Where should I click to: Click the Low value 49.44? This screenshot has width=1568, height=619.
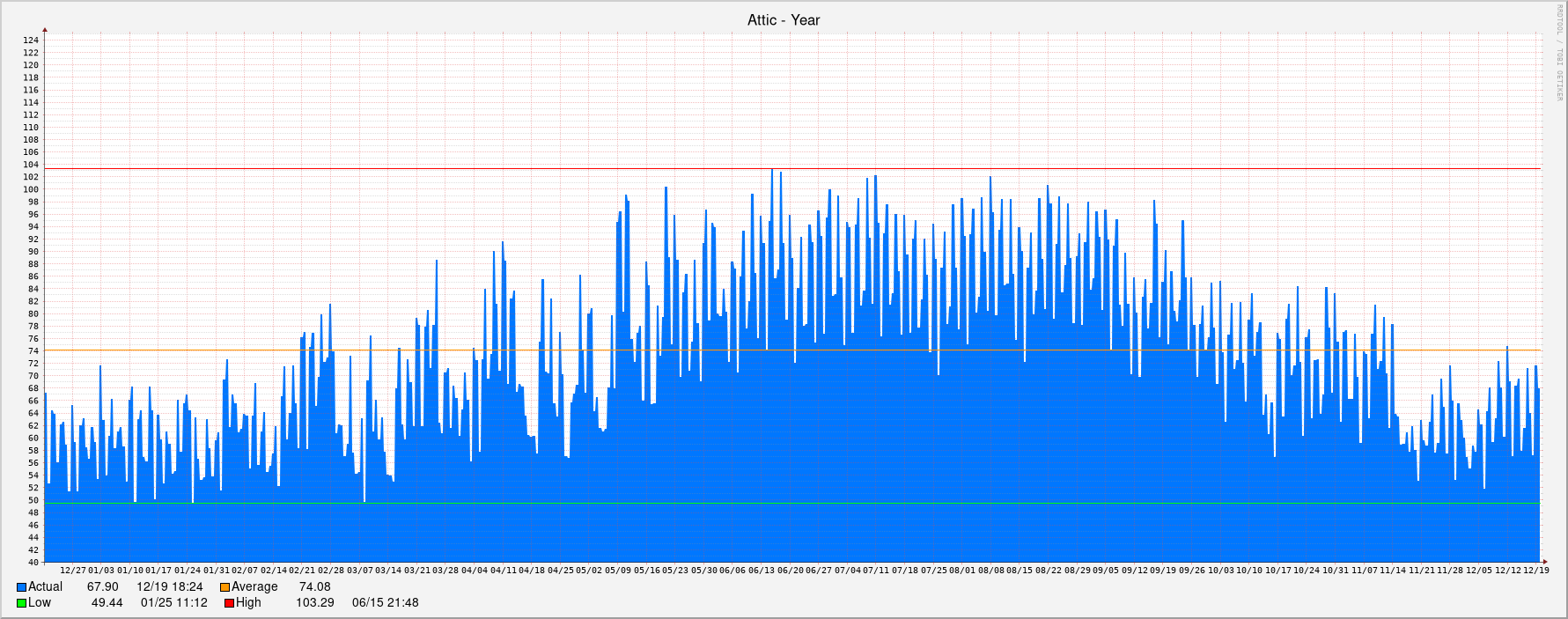[x=107, y=603]
